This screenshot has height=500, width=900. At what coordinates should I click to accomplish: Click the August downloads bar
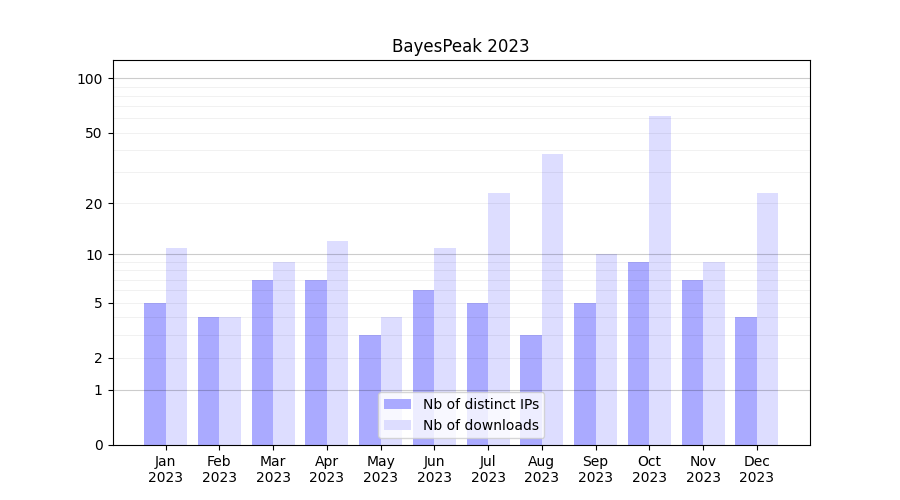[x=552, y=299]
